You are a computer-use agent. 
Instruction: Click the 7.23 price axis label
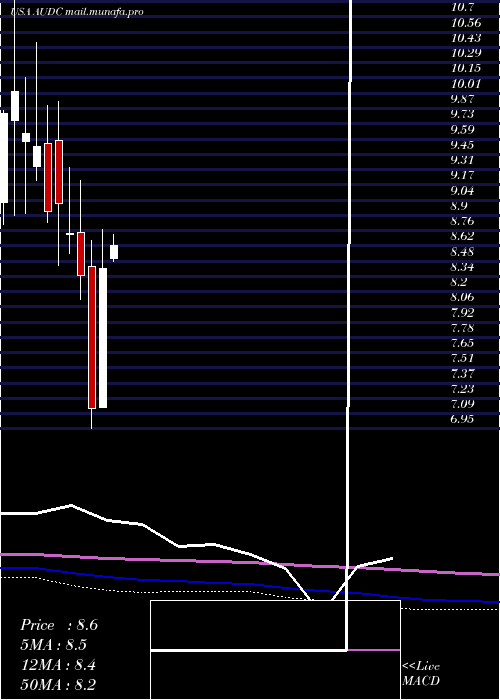(463, 388)
